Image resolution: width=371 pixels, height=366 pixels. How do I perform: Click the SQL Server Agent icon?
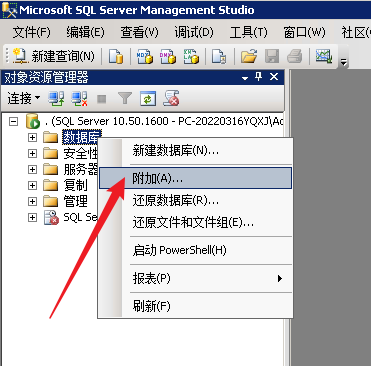coord(51,217)
